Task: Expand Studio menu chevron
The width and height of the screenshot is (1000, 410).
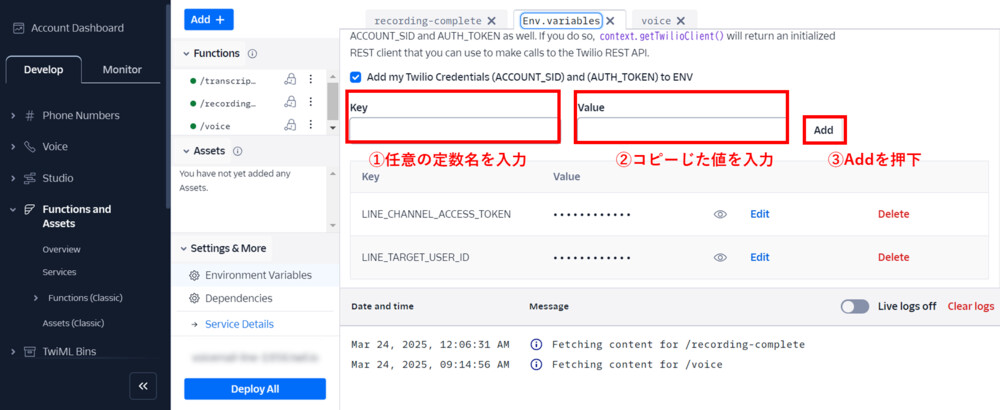Action: click(x=13, y=178)
